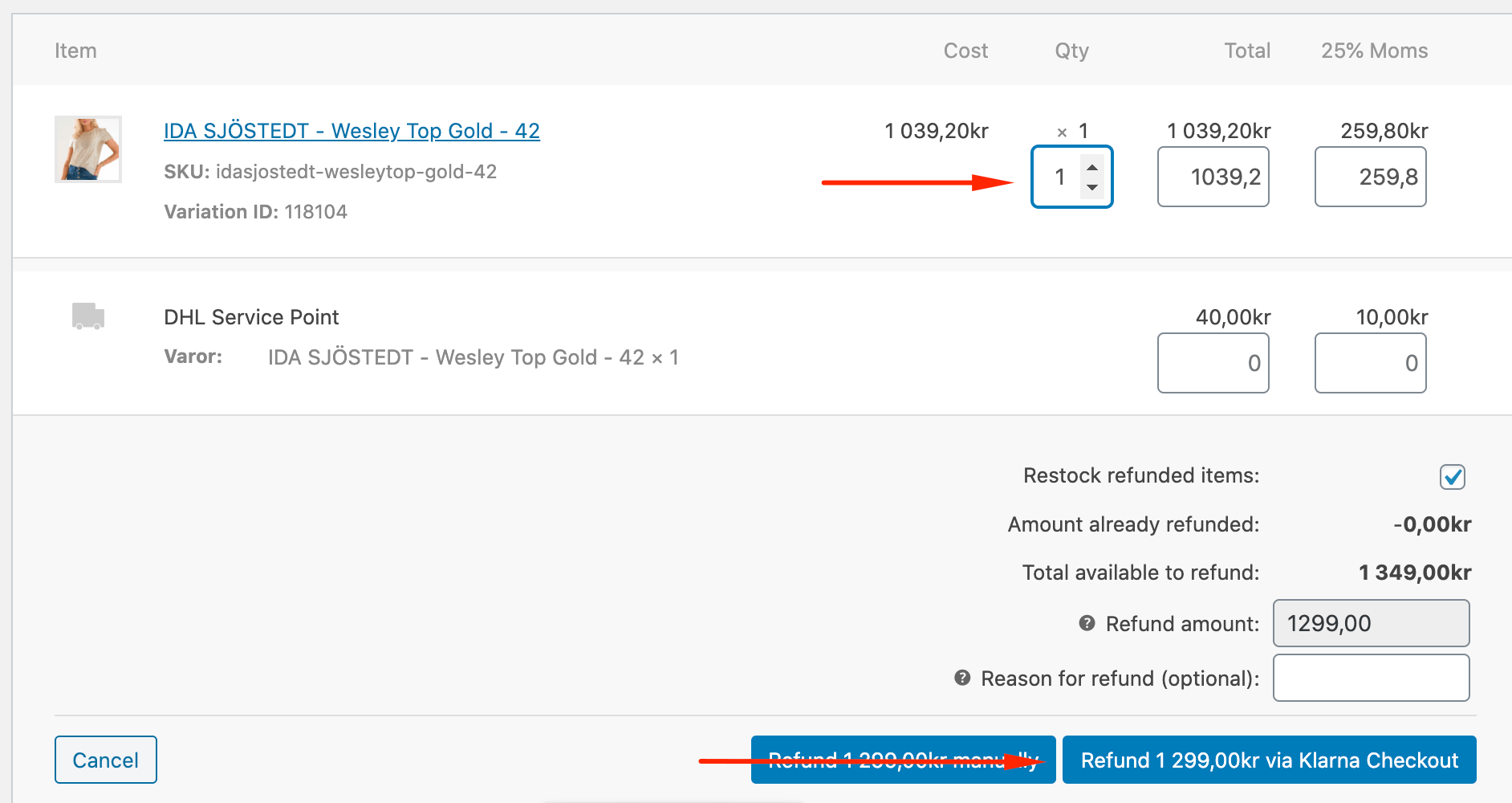The height and width of the screenshot is (803, 1512).
Task: Select the item tax refund field showing 259,8
Action: [x=1370, y=177]
